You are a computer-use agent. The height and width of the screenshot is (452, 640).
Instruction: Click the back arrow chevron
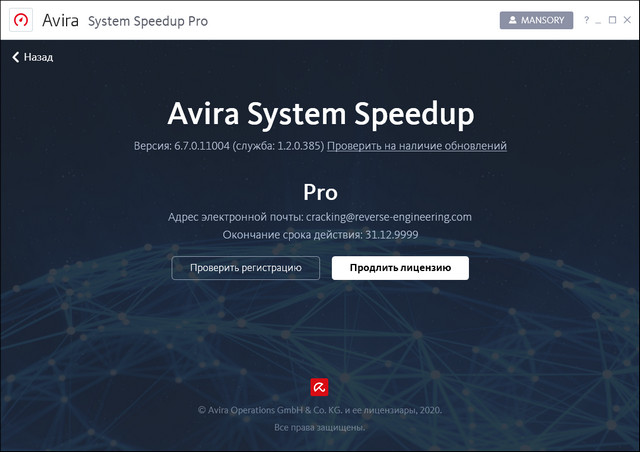point(16,57)
